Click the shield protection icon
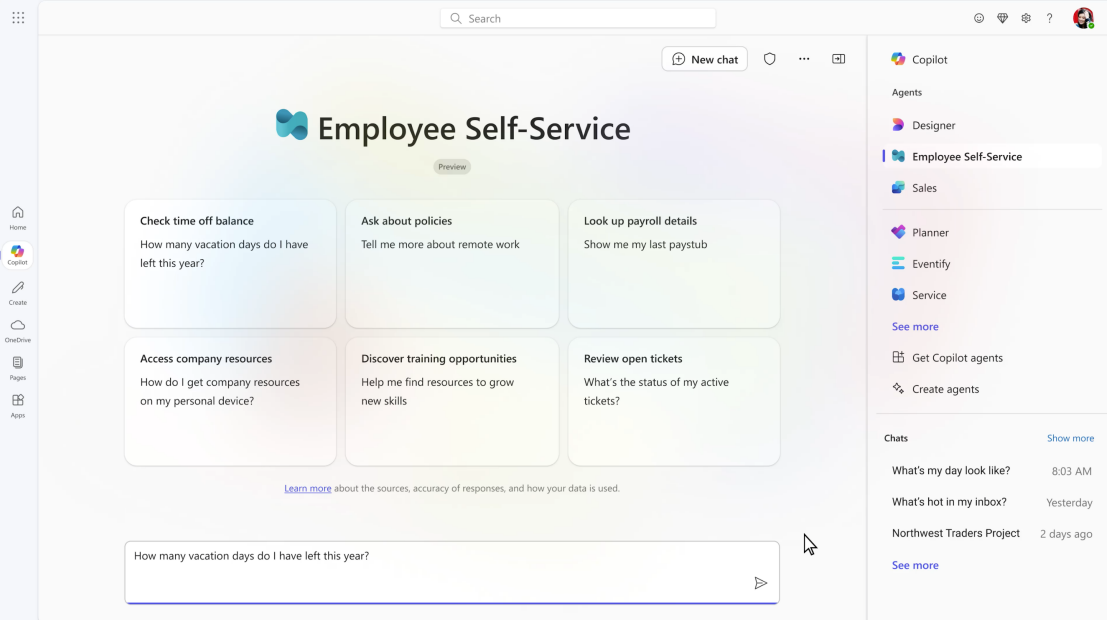 [770, 59]
